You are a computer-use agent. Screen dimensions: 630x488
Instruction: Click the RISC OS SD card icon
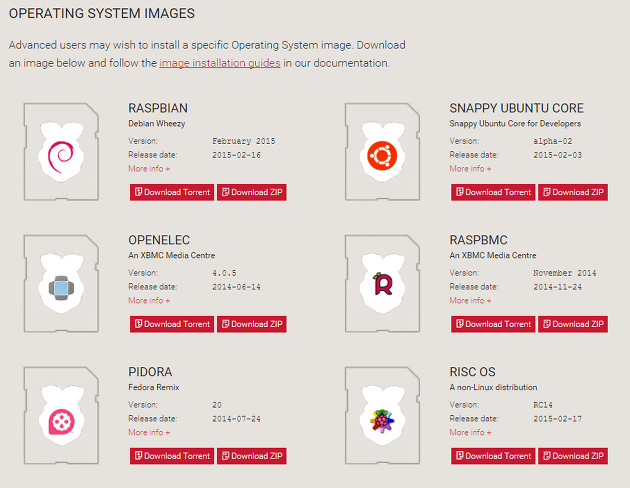point(382,415)
